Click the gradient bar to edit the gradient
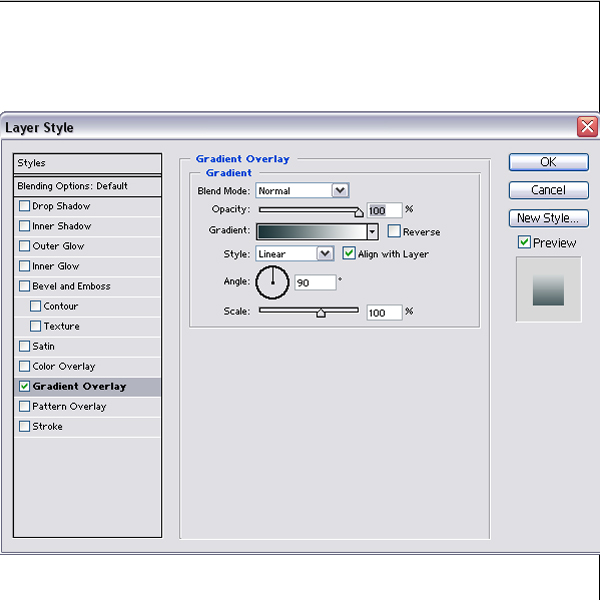This screenshot has height=600, width=600. tap(312, 232)
